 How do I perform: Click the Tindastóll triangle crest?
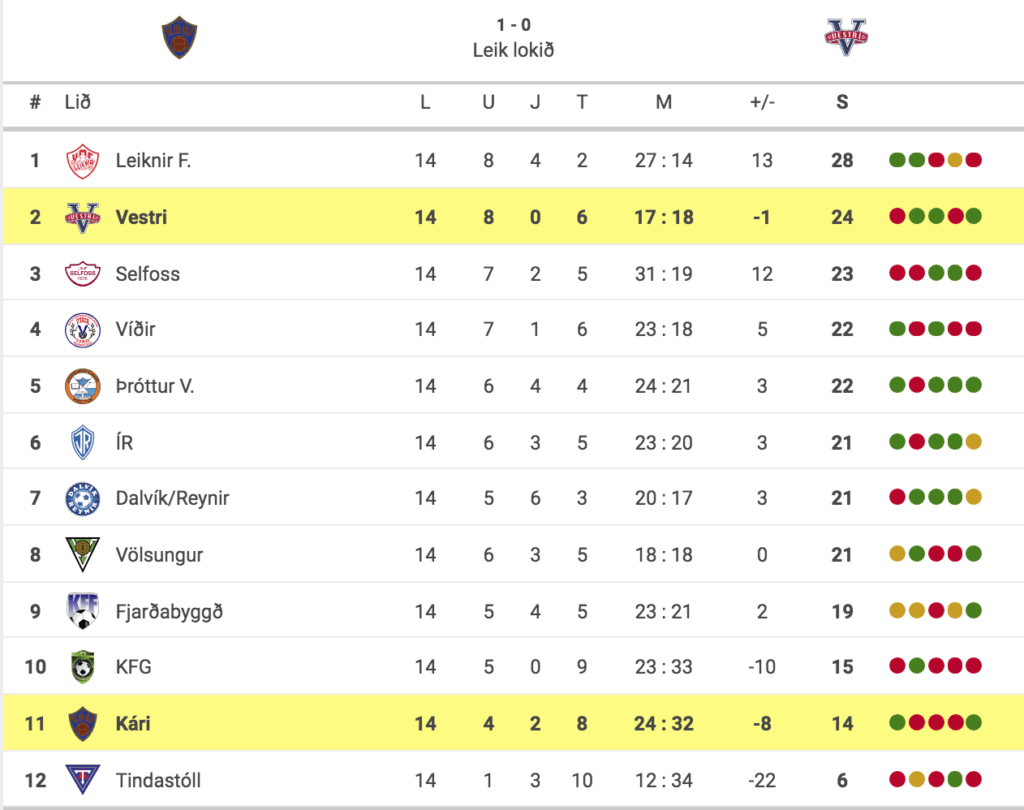[83, 779]
